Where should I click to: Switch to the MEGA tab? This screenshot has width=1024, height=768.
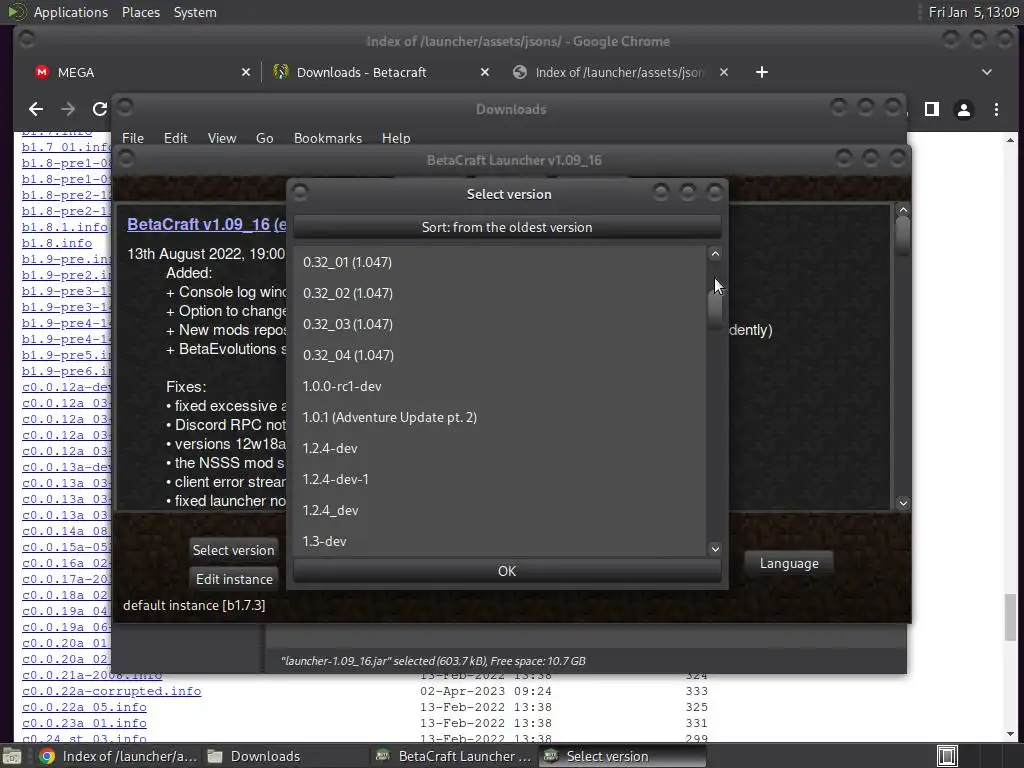(140, 72)
